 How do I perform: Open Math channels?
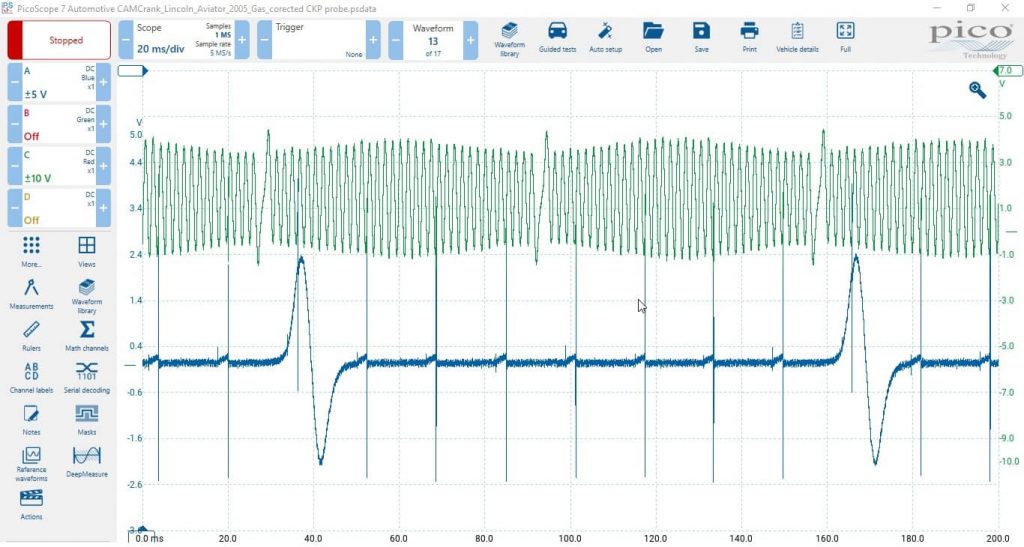87,334
